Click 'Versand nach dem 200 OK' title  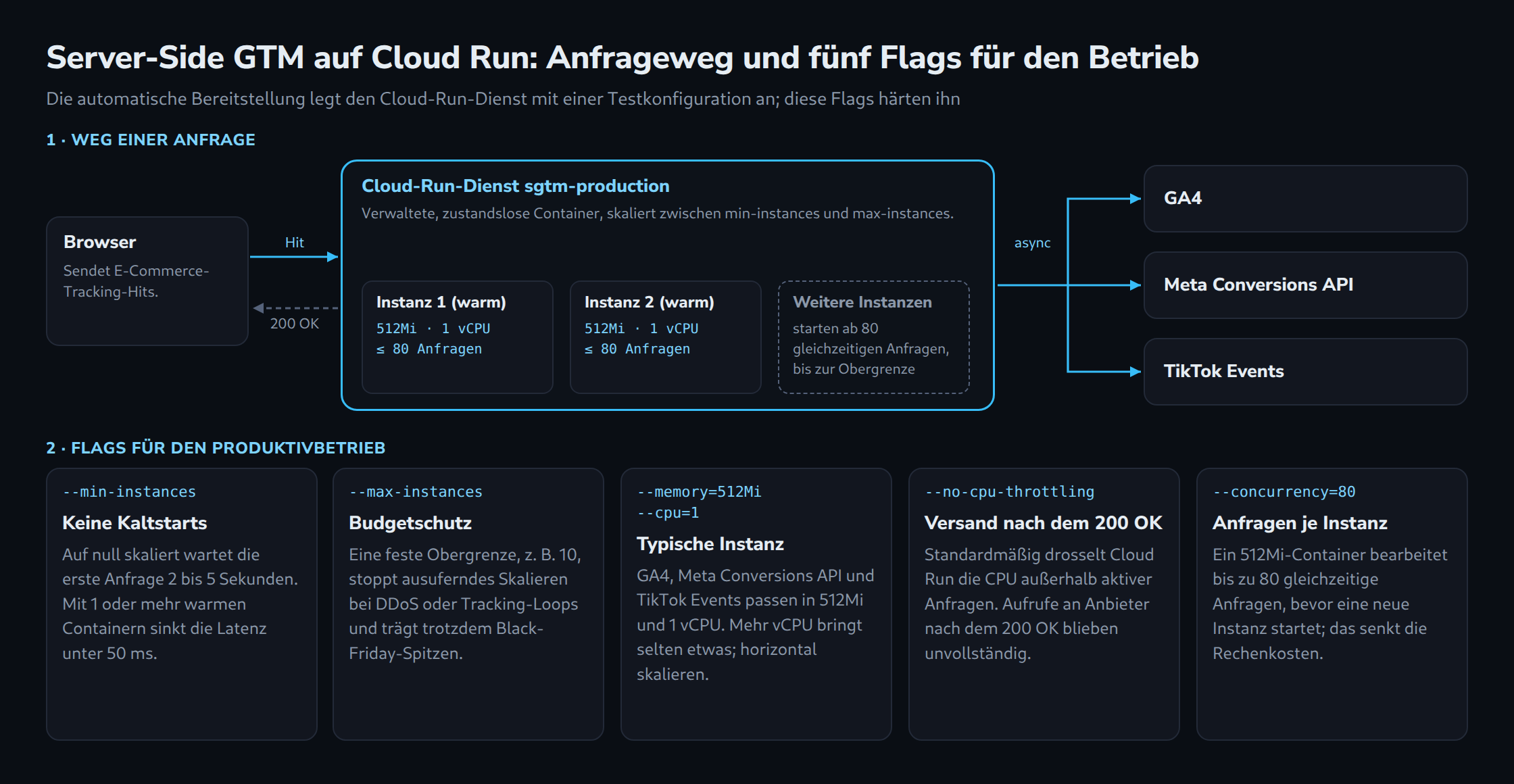pos(1043,523)
